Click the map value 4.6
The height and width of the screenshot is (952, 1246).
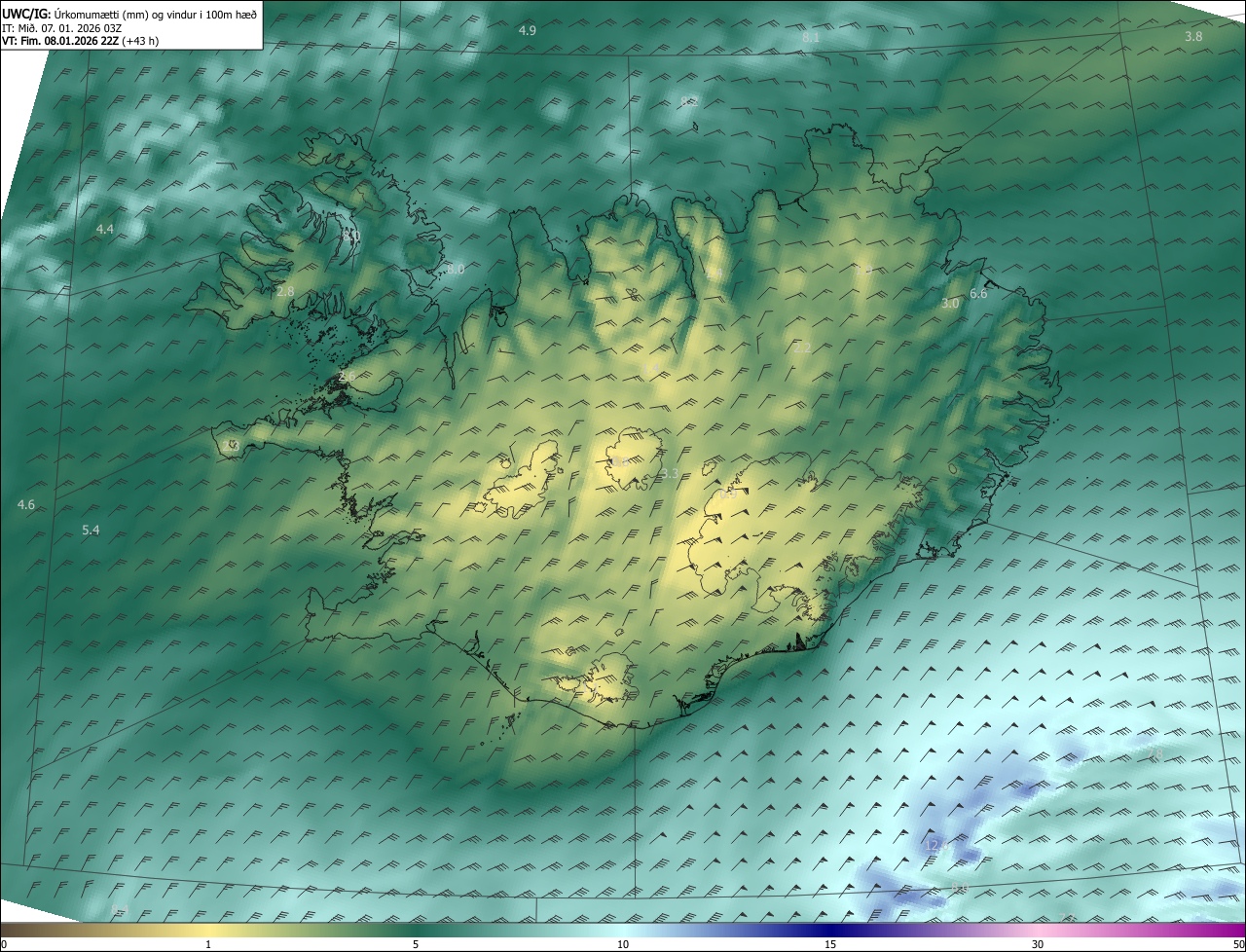point(26,504)
